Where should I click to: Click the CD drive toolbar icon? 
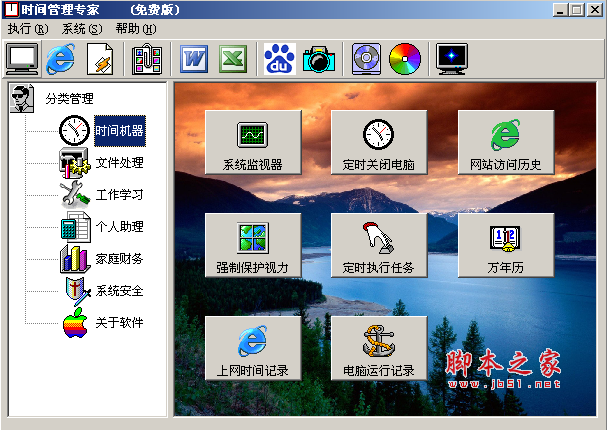(x=366, y=59)
